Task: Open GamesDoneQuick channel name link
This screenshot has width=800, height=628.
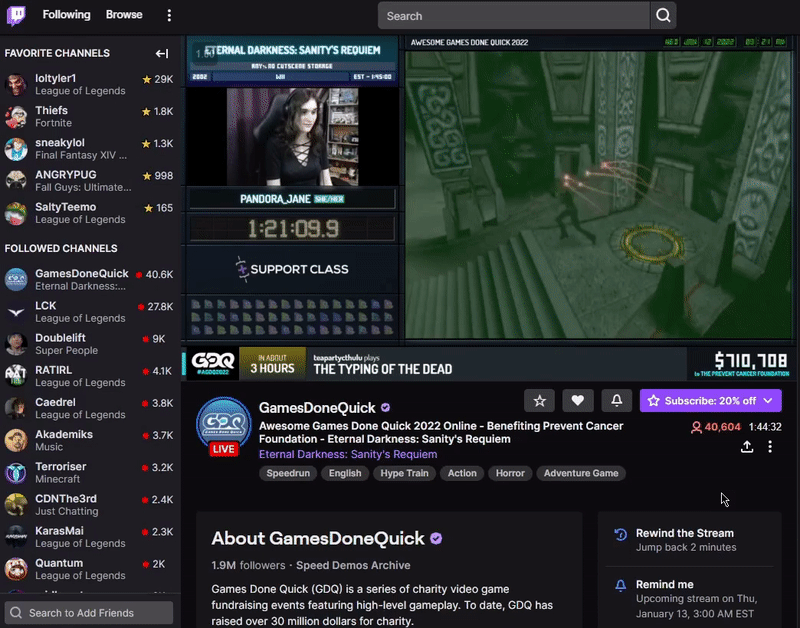Action: (x=317, y=408)
